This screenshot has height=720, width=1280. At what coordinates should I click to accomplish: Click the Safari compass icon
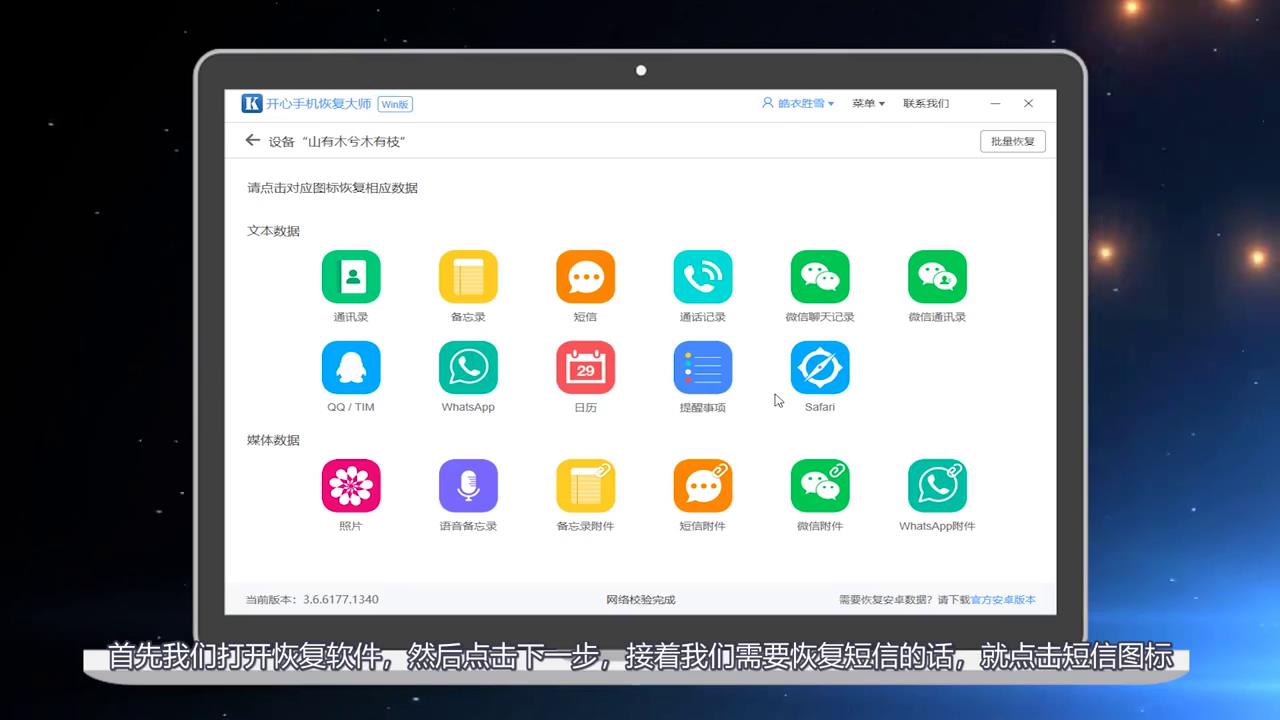click(x=820, y=367)
